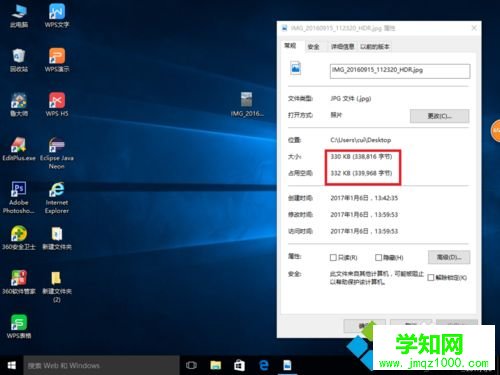This screenshot has width=500, height=375.
Task: Switch to the 详细信息 tab
Action: click(342, 47)
